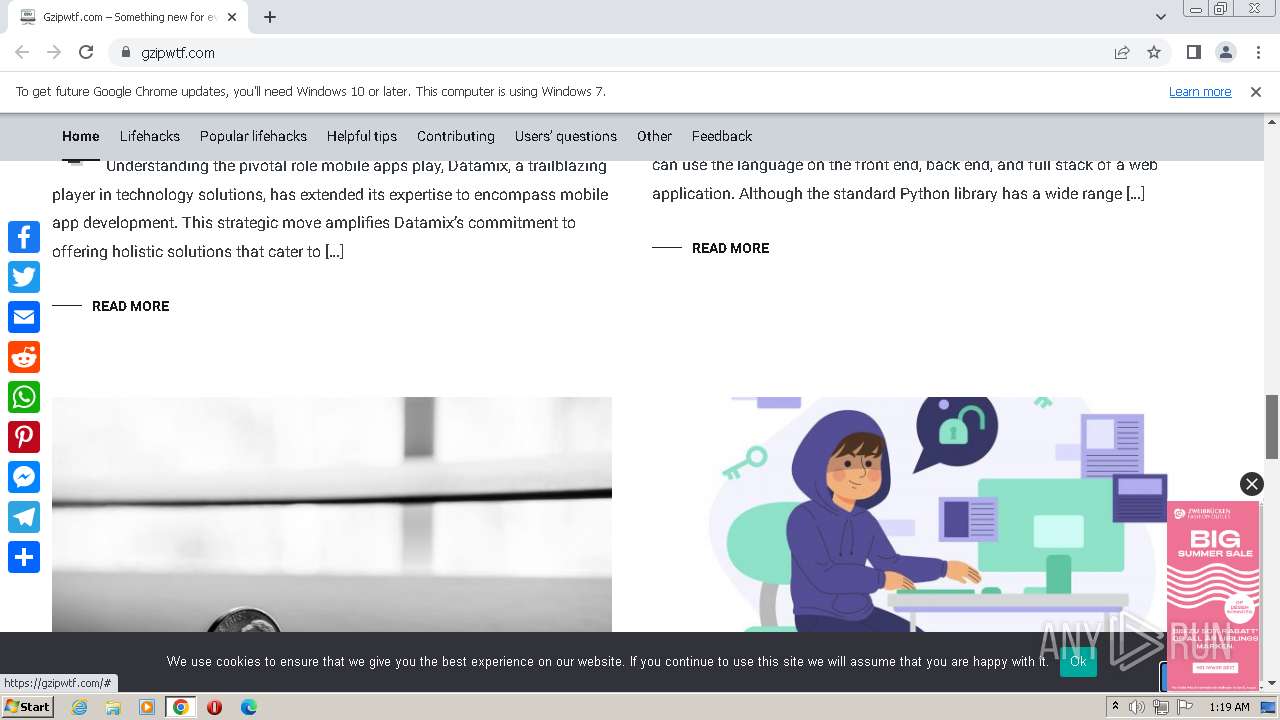Launch Microsoft Edge from taskbar
Image resolution: width=1280 pixels, height=720 pixels.
[x=248, y=707]
